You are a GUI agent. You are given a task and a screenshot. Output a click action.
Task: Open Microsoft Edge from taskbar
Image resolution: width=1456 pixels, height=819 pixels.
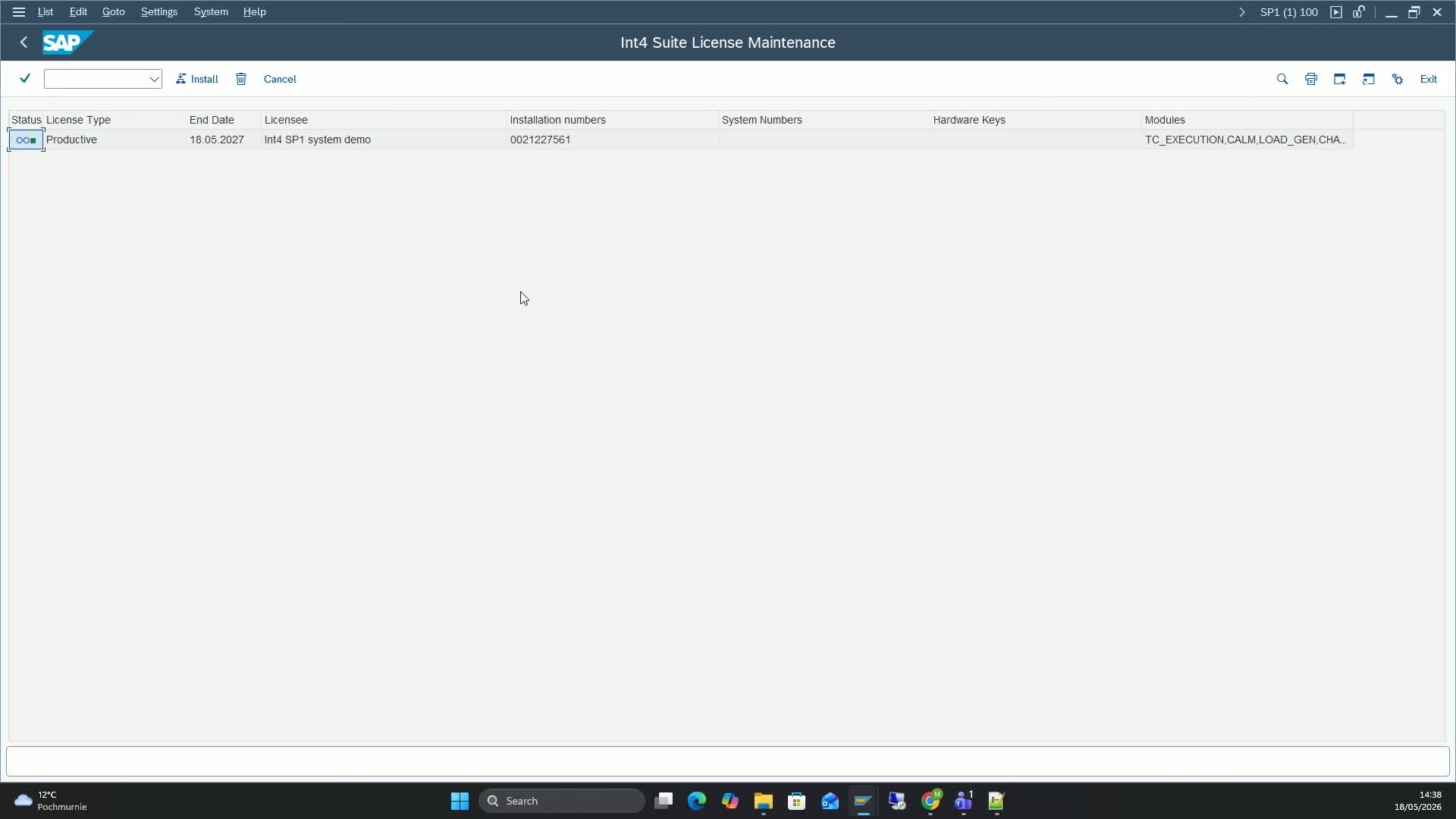click(697, 801)
